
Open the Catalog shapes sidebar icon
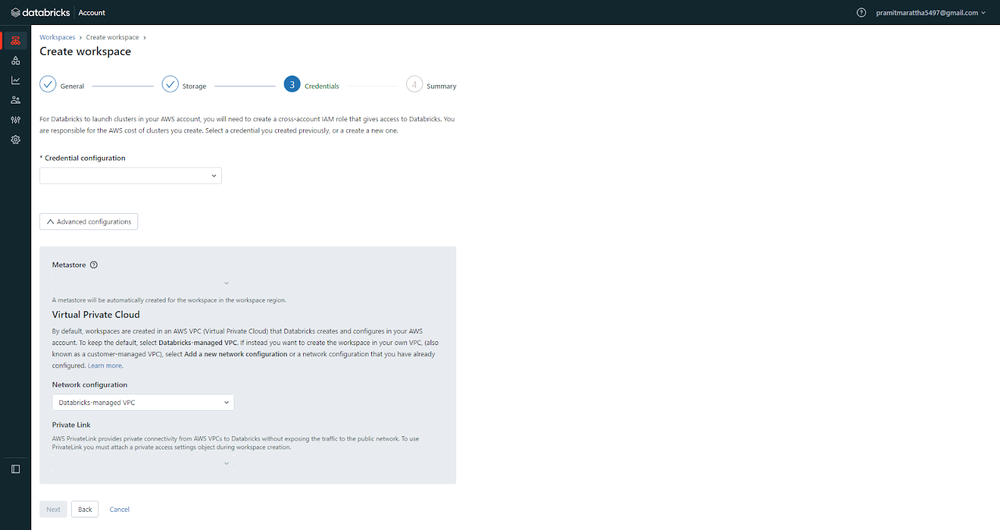[15, 61]
